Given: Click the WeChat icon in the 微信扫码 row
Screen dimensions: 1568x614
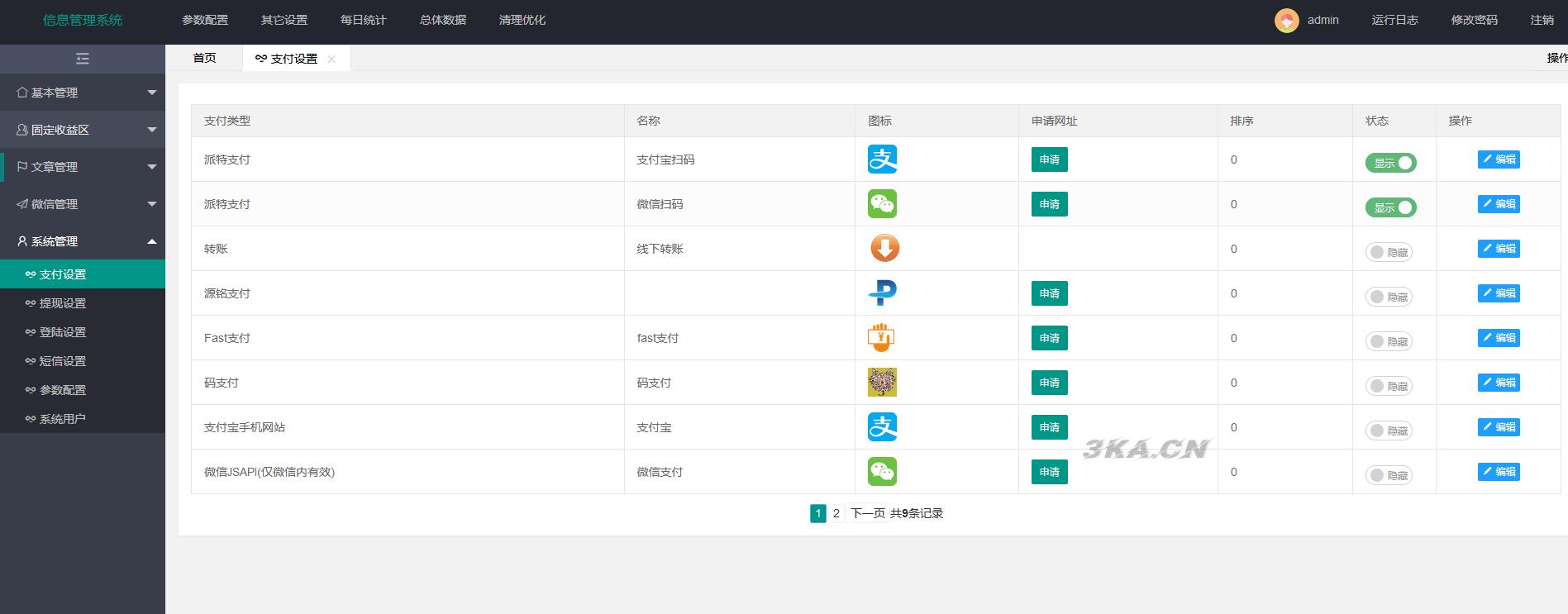Looking at the screenshot, I should coord(882,204).
